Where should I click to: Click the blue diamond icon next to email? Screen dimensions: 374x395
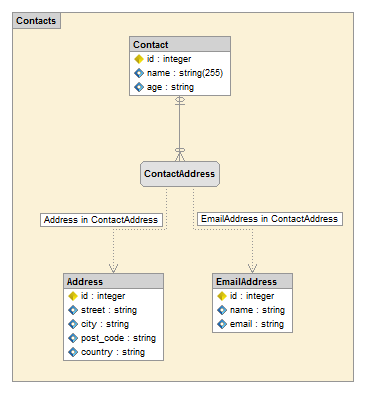222,324
